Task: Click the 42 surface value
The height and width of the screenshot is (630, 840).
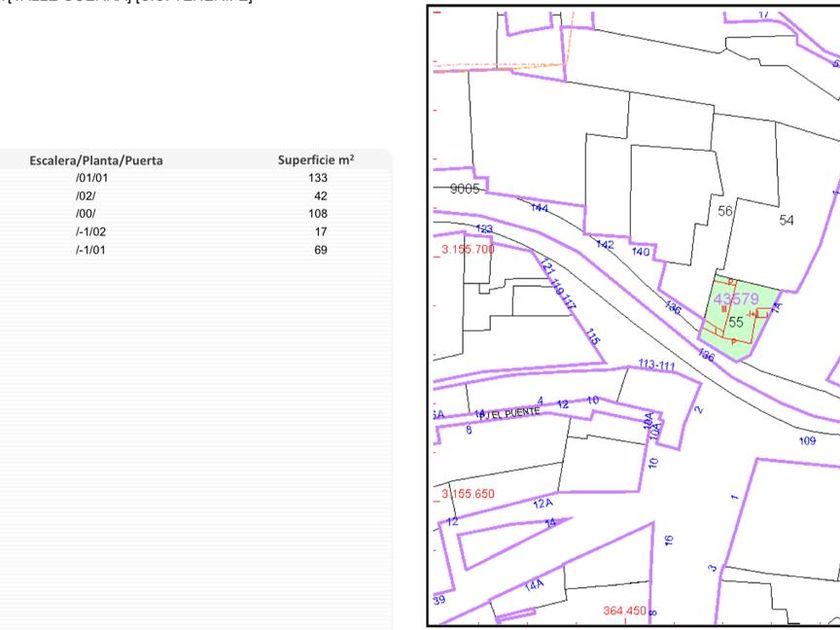Action: 321,196
